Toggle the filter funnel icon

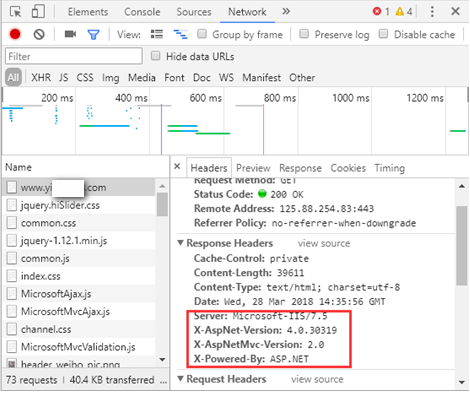tap(93, 34)
